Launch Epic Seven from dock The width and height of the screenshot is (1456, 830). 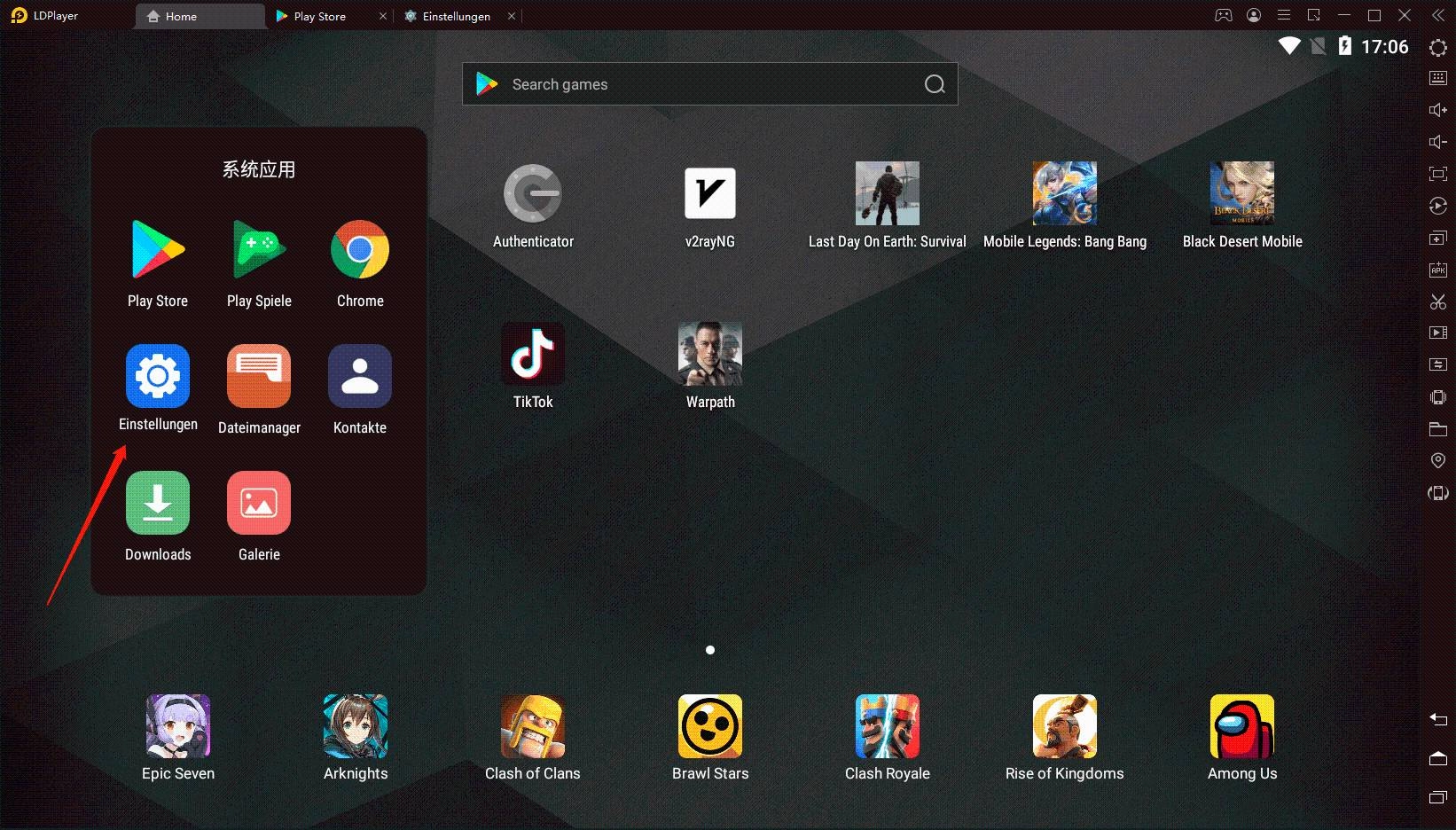(178, 726)
